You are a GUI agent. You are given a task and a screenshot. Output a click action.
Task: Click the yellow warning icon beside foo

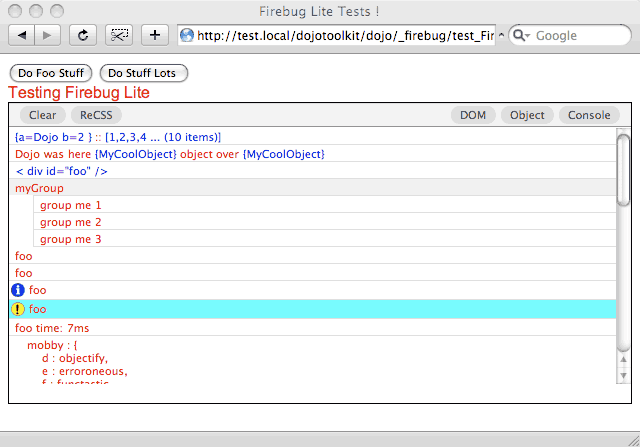pos(18,309)
